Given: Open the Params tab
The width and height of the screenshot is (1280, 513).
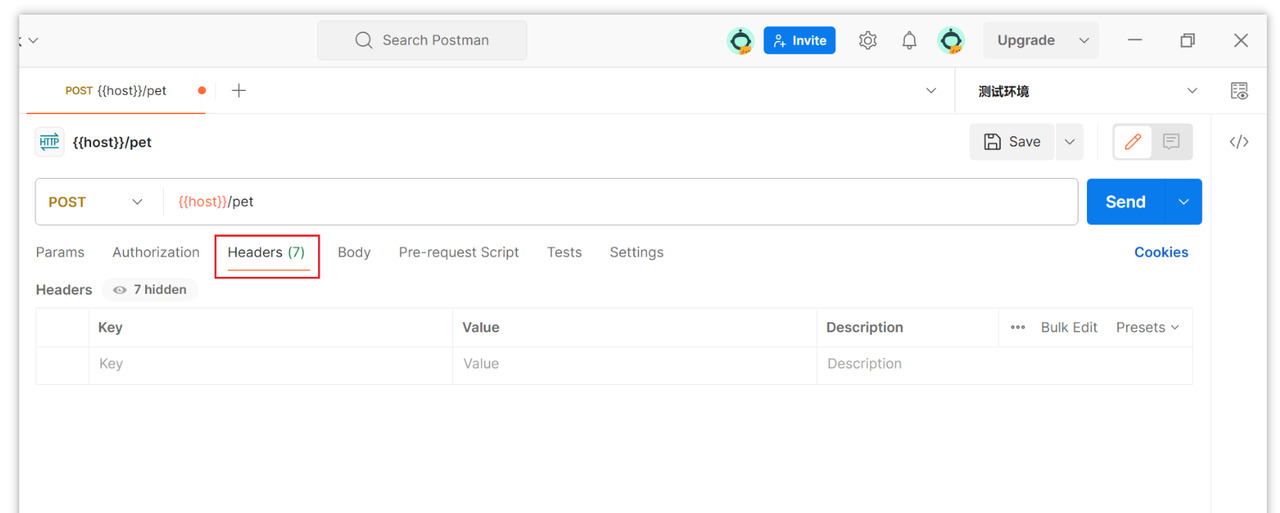Looking at the screenshot, I should [x=60, y=252].
